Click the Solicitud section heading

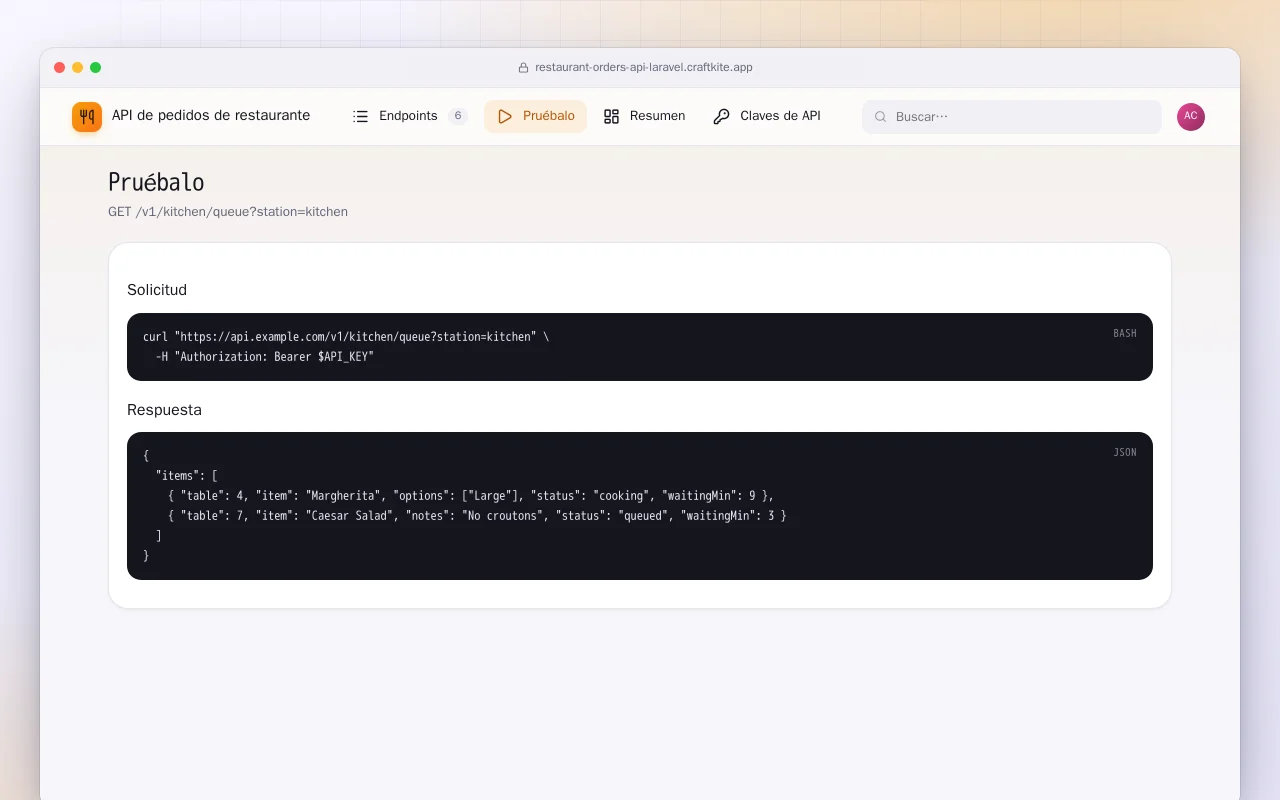click(x=157, y=290)
